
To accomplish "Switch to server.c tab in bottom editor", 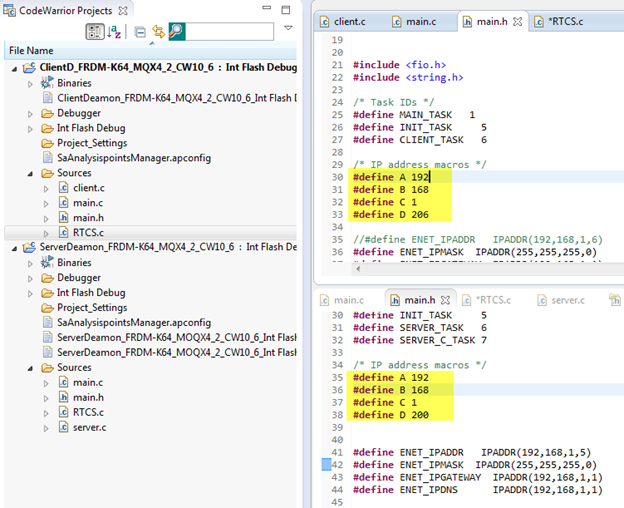I will click(568, 300).
